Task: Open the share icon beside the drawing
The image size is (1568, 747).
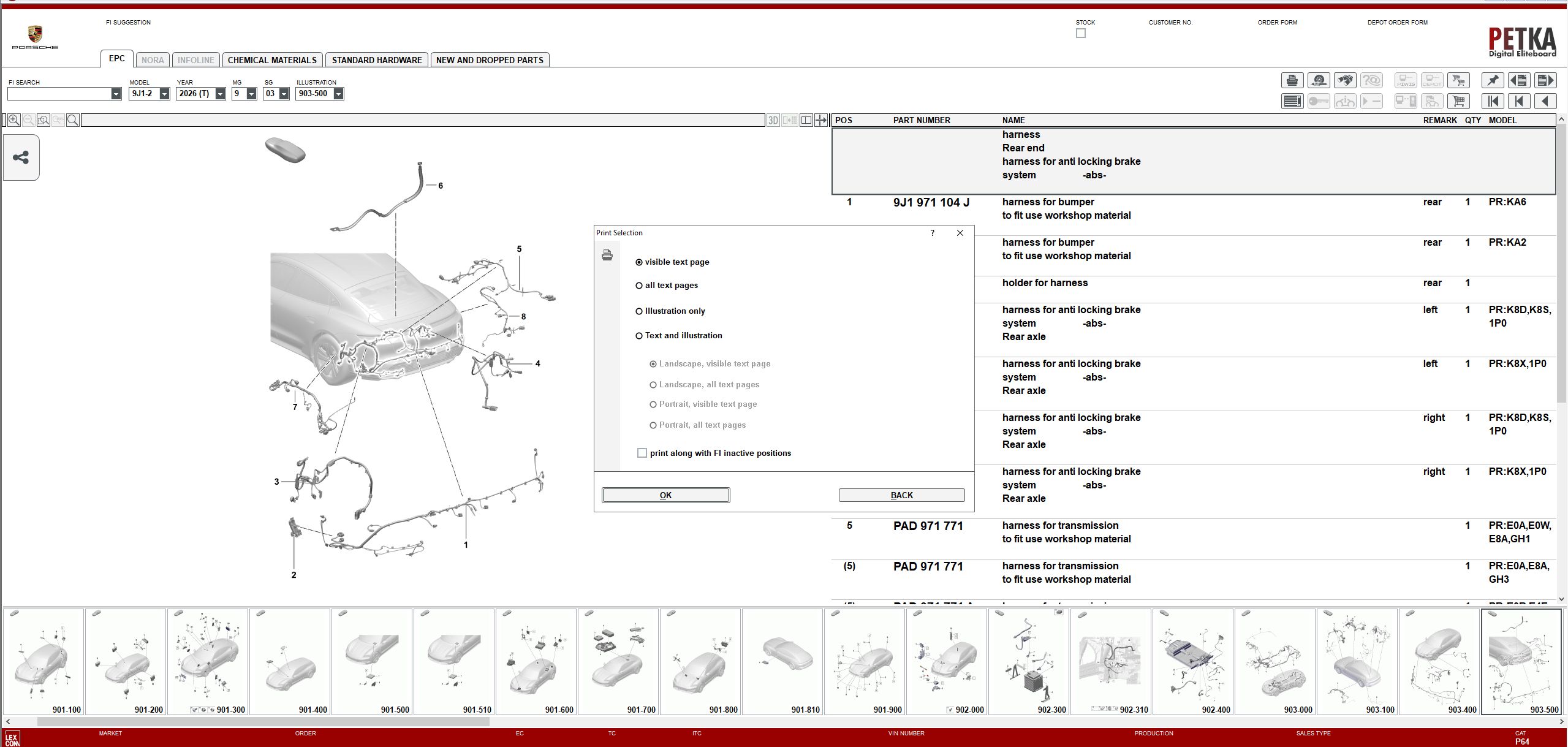Action: [20, 157]
